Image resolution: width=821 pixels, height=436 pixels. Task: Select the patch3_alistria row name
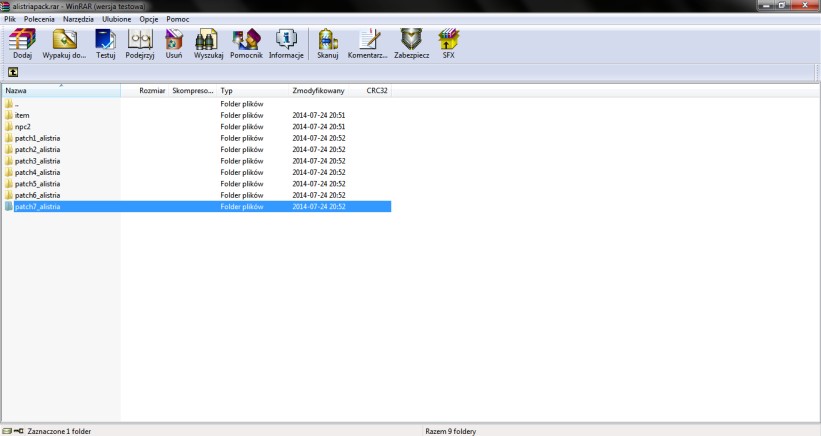pos(37,161)
